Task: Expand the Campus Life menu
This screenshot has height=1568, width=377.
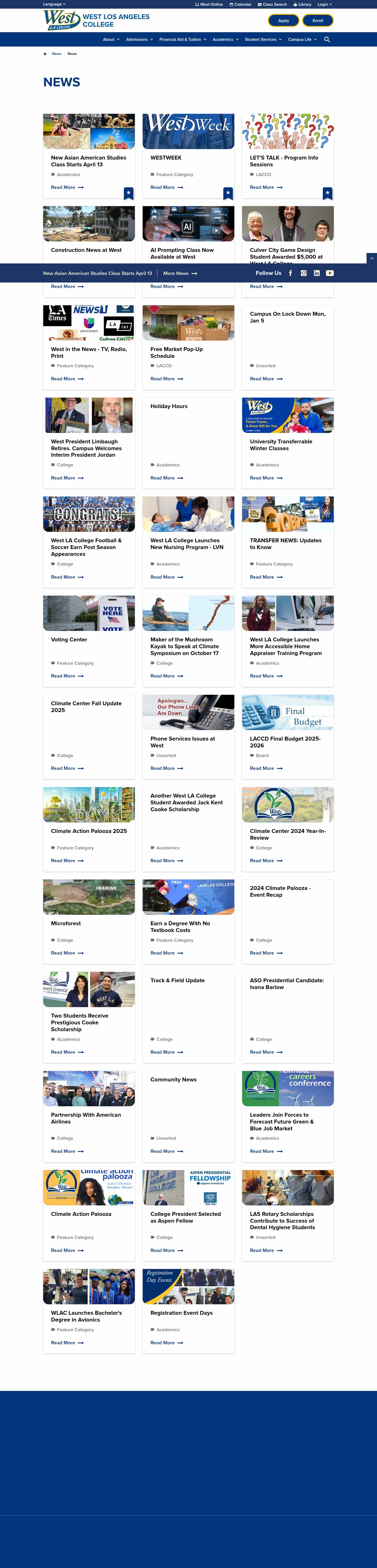Action: point(302,40)
